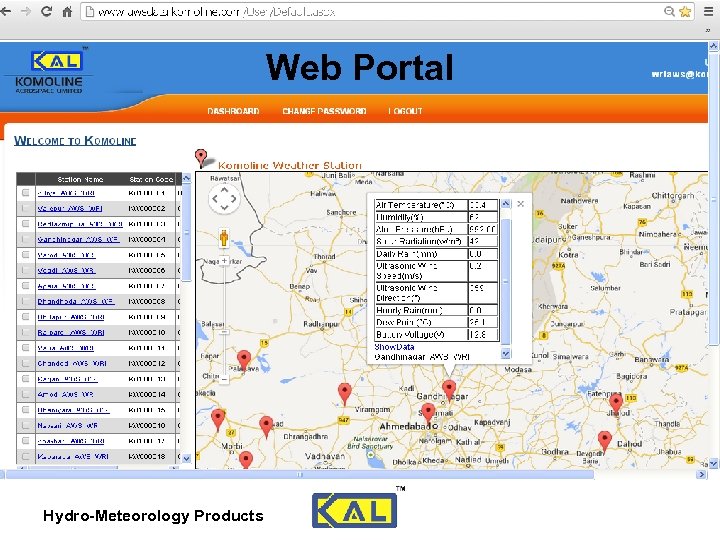Tick checkbox for station code K00000002
The image size is (720, 540).
(26, 208)
